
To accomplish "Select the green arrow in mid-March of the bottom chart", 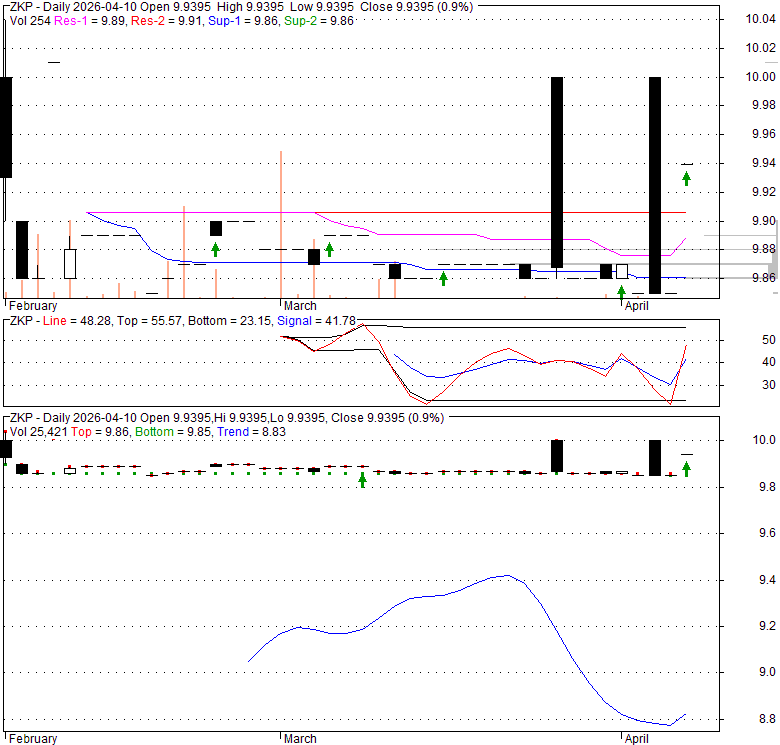I will coord(363,480).
